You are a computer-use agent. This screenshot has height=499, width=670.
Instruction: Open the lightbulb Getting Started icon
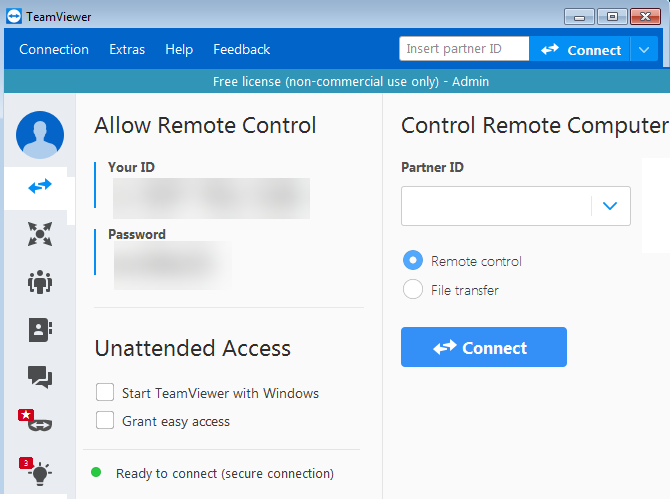coord(40,468)
